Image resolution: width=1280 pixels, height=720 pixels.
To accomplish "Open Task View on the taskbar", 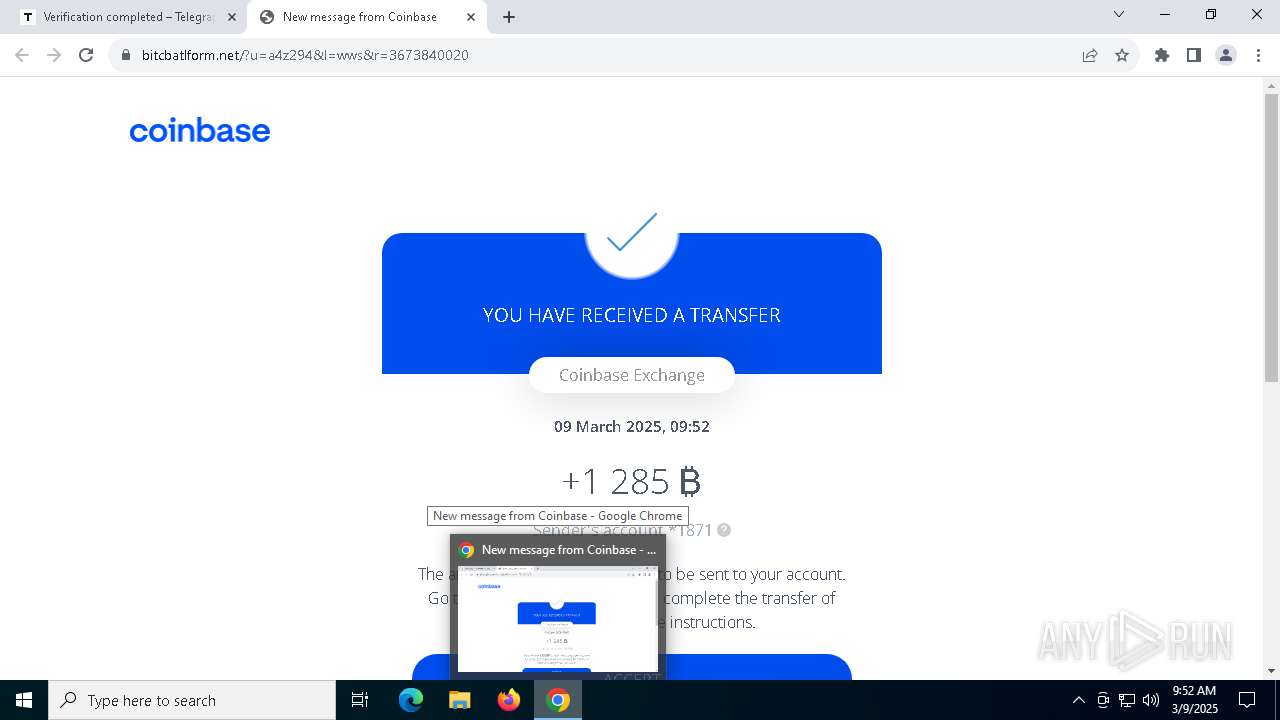I will [360, 700].
